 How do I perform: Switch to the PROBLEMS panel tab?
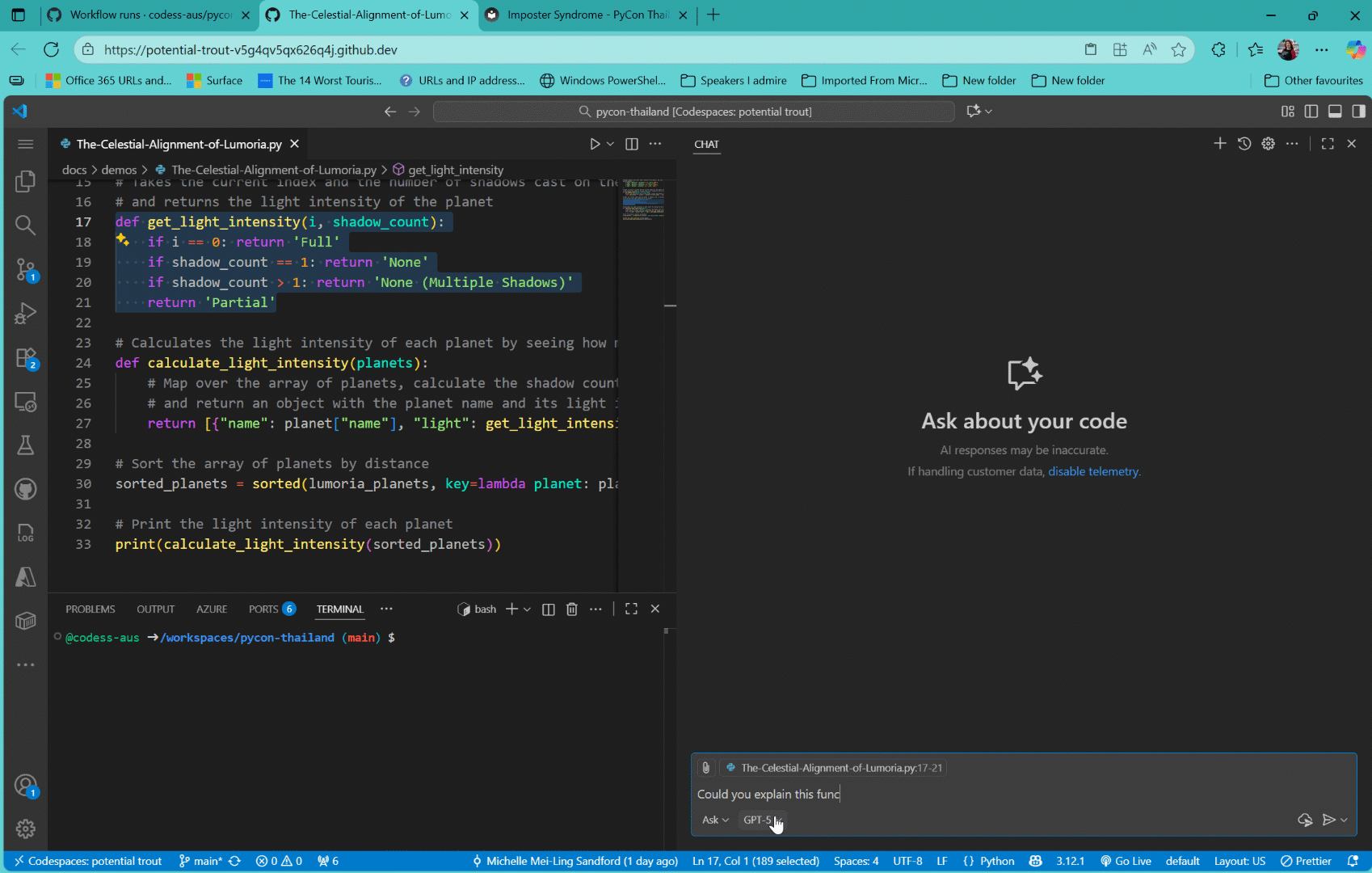[90, 609]
